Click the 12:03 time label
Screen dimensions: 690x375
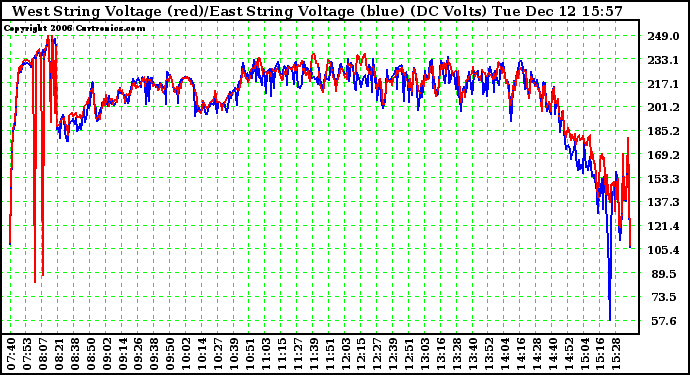(346, 354)
